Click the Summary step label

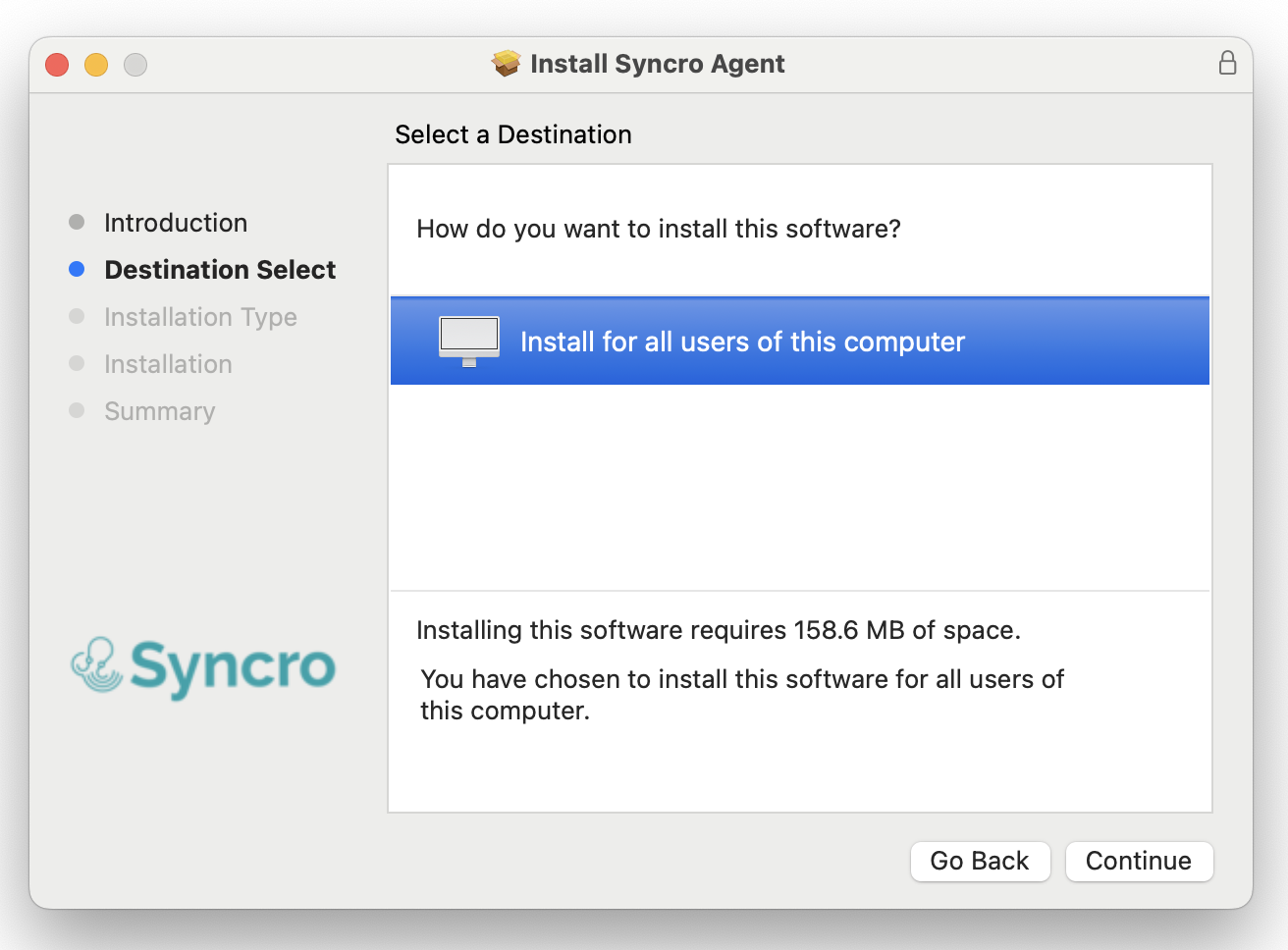[159, 411]
